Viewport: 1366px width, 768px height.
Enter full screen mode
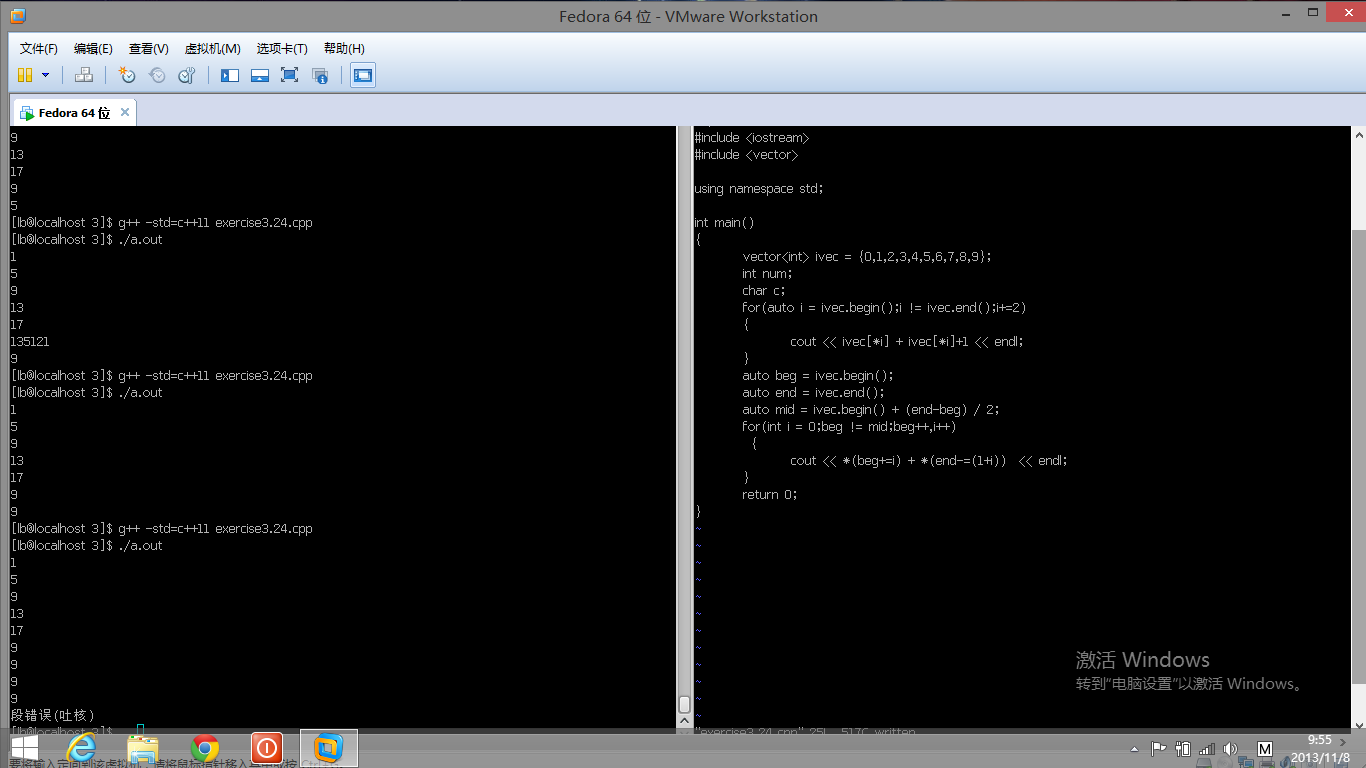pyautogui.click(x=290, y=75)
